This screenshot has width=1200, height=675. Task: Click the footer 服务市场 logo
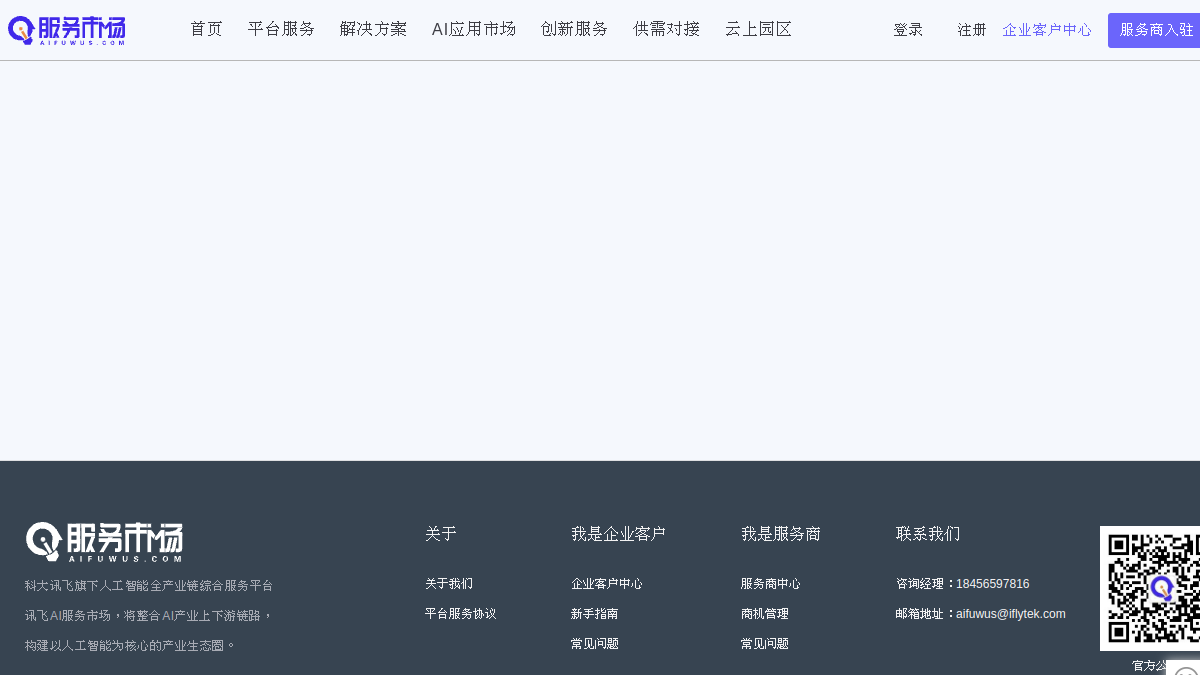(x=104, y=542)
